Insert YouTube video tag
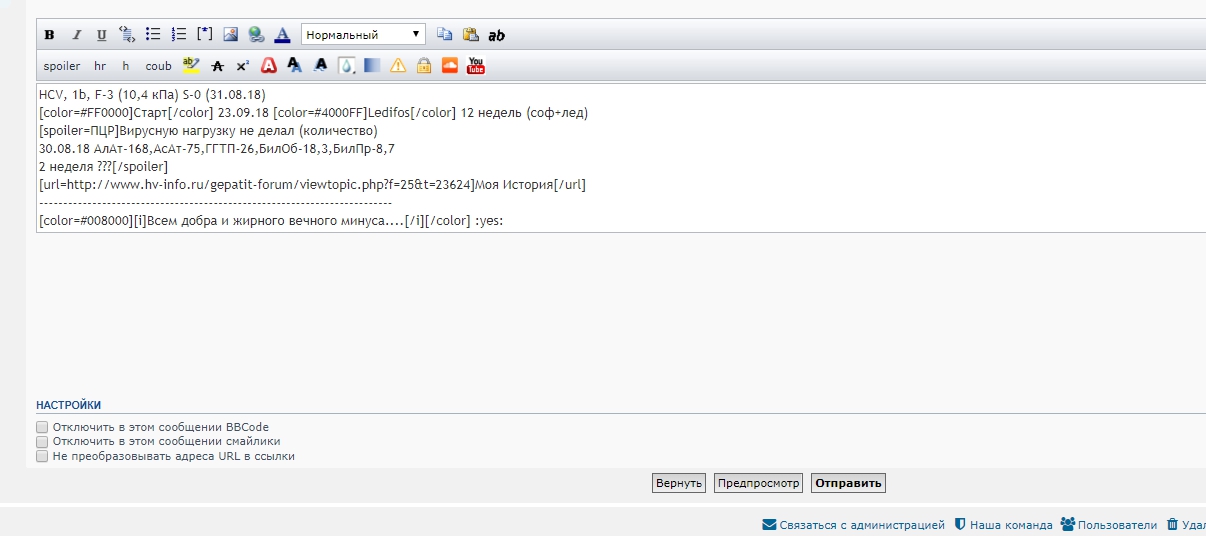This screenshot has height=536, width=1206. (476, 66)
